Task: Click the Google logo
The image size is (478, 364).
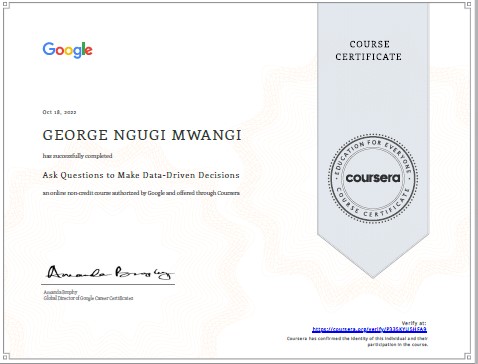Action: (x=67, y=50)
